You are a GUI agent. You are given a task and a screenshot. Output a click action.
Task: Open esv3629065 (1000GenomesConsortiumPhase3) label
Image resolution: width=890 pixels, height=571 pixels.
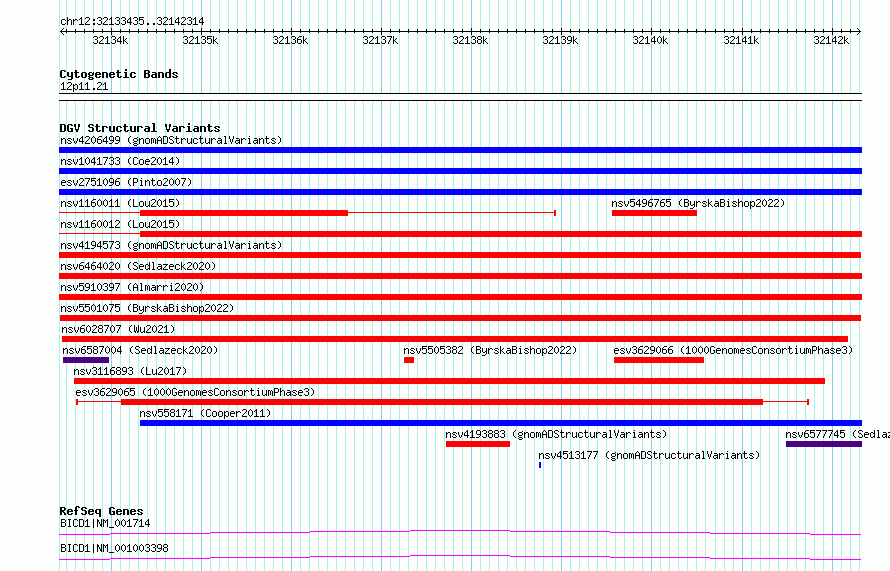pos(195,392)
